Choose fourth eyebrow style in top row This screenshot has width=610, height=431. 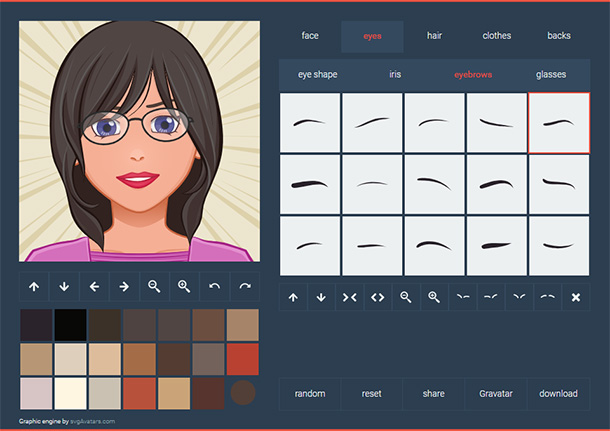[x=497, y=123]
